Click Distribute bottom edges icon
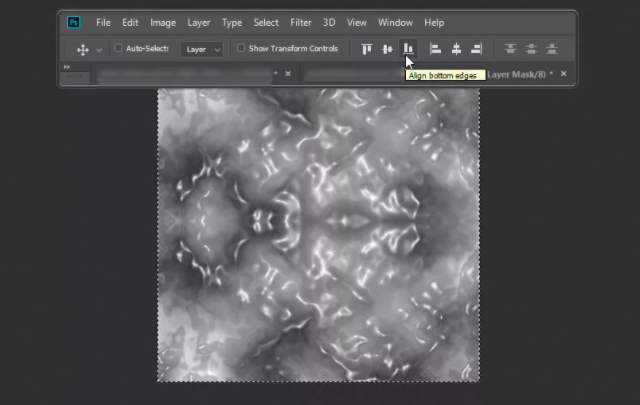 (552, 49)
